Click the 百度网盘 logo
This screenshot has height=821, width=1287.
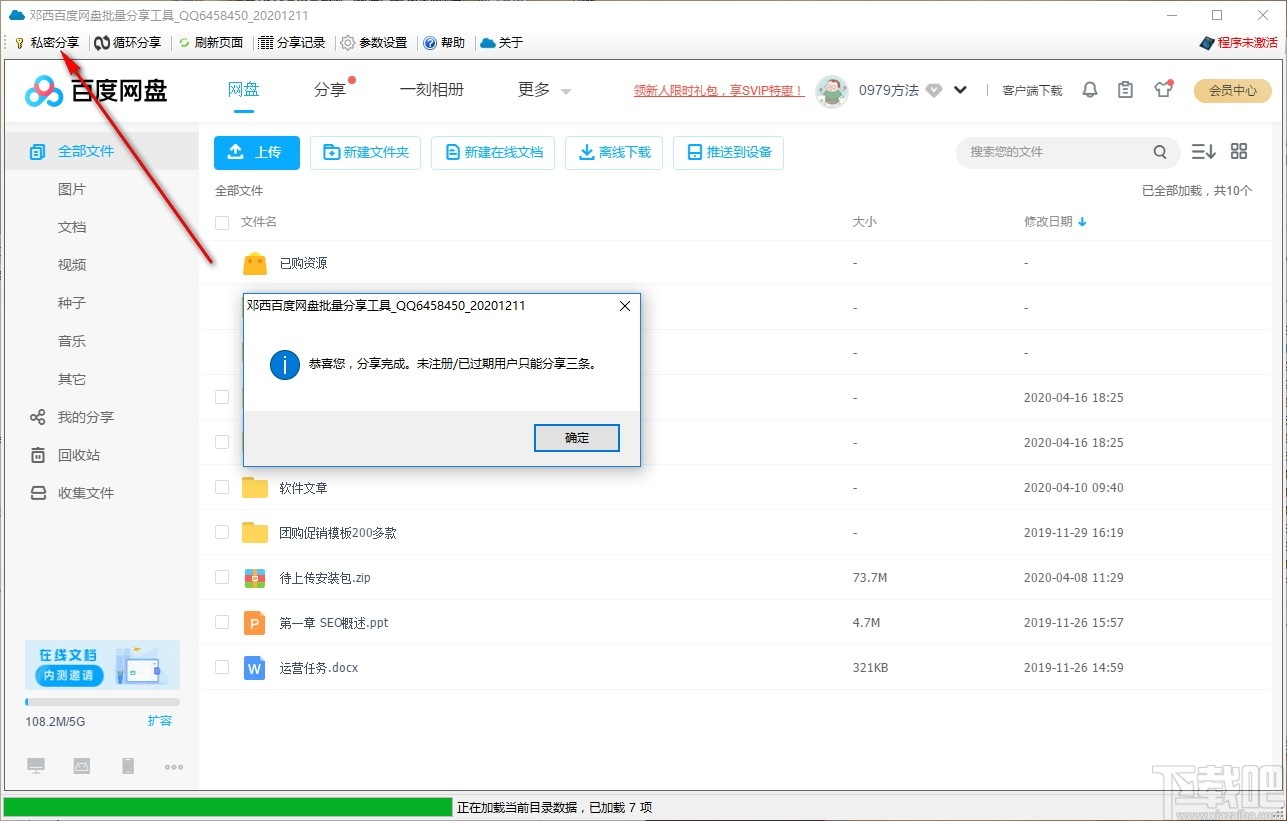pyautogui.click(x=96, y=91)
